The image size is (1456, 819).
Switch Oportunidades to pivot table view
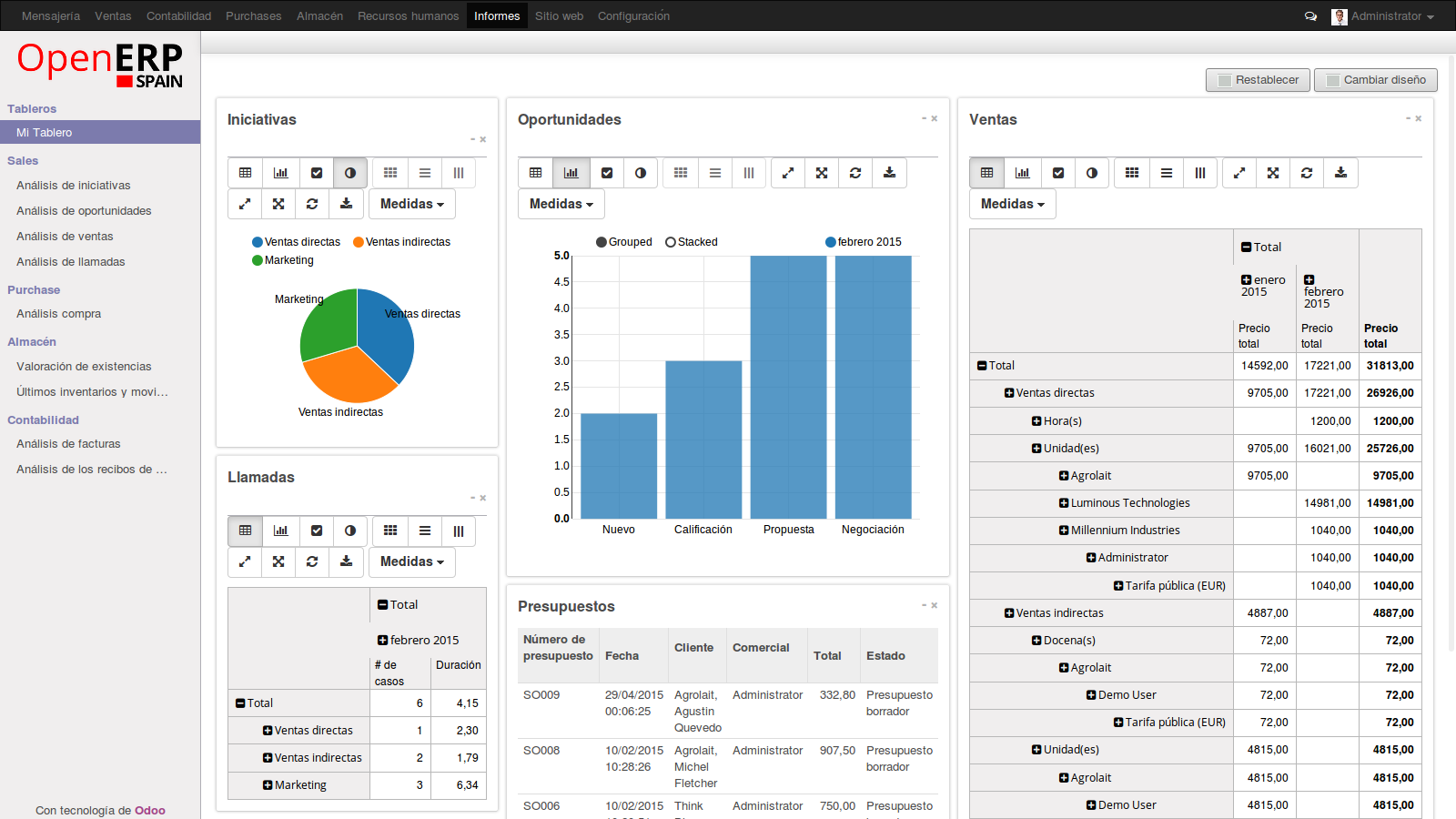tap(535, 173)
